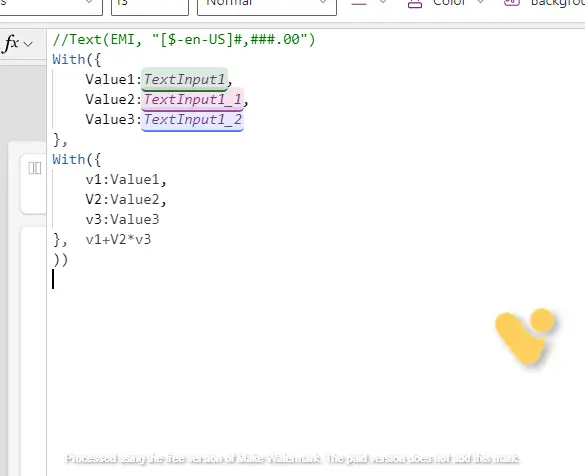
Task: Click the Value1 field name
Action: 110,79
